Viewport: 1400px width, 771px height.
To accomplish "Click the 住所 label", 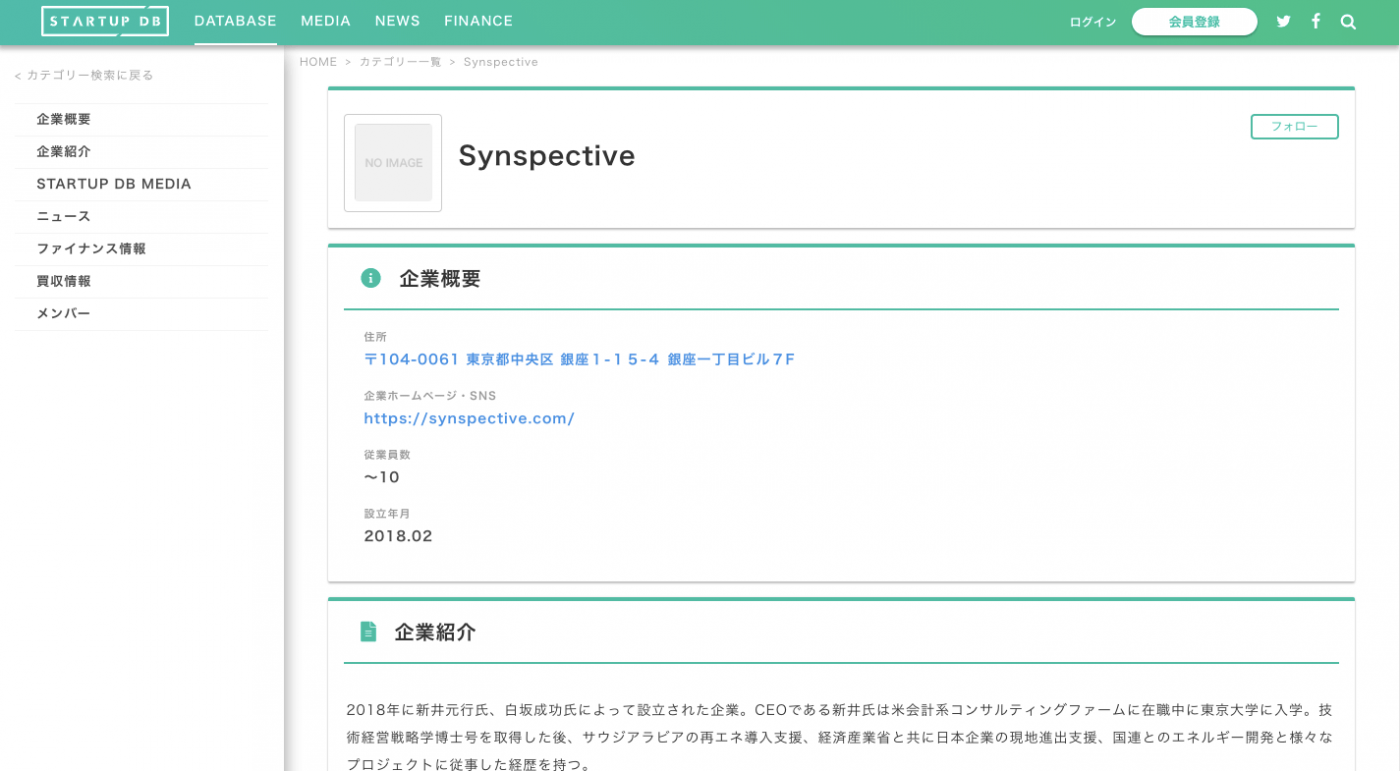I will [x=375, y=337].
